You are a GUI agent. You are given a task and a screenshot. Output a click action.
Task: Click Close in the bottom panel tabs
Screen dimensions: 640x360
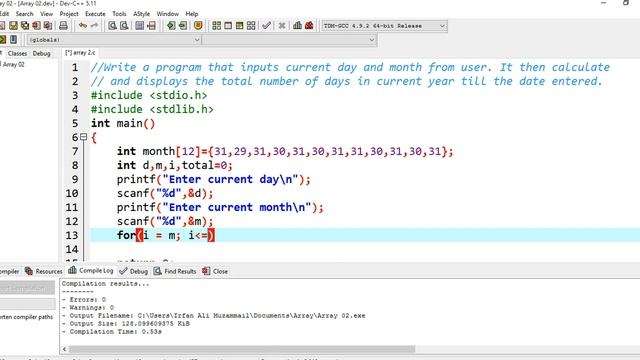(215, 271)
